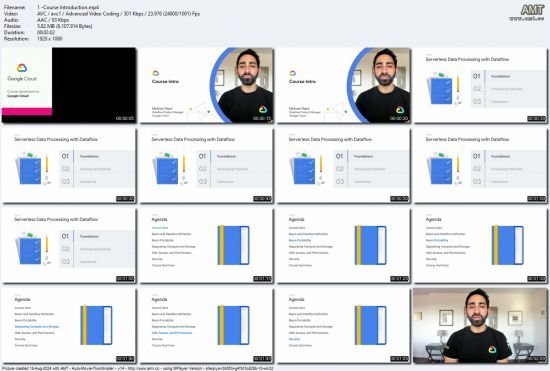Select Agenda thumbnail with Course Intro highlighted
The image size is (550, 371).
[x=206, y=245]
